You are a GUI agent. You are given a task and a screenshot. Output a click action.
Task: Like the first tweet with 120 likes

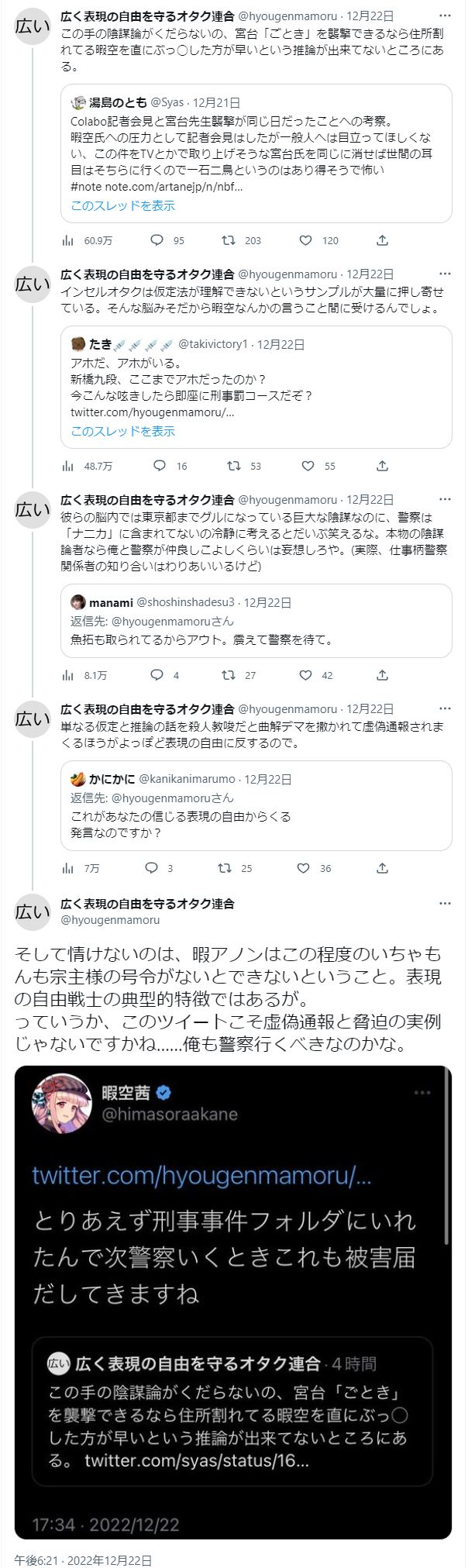(306, 240)
